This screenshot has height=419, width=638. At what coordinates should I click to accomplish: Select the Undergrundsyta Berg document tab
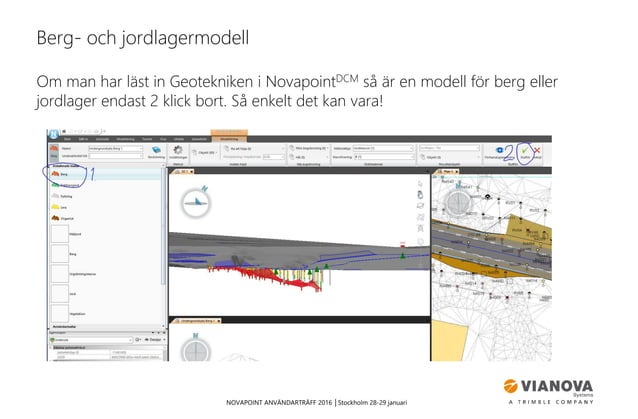point(197,321)
